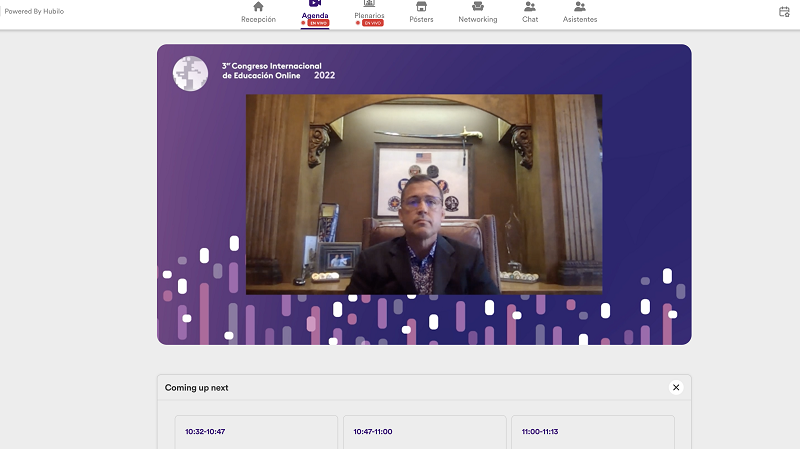This screenshot has height=449, width=800.
Task: Click the Agenda video camera icon
Action: point(315,3)
